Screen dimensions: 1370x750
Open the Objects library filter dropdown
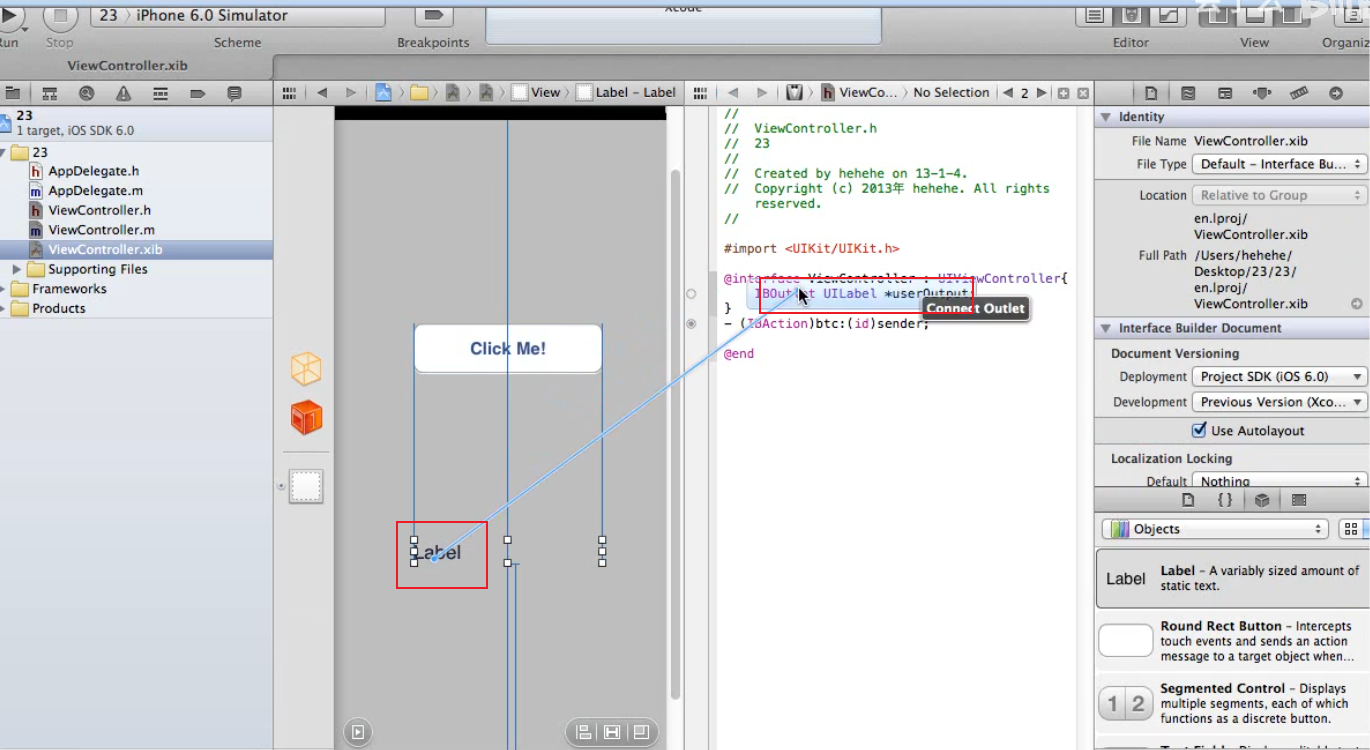(1214, 529)
